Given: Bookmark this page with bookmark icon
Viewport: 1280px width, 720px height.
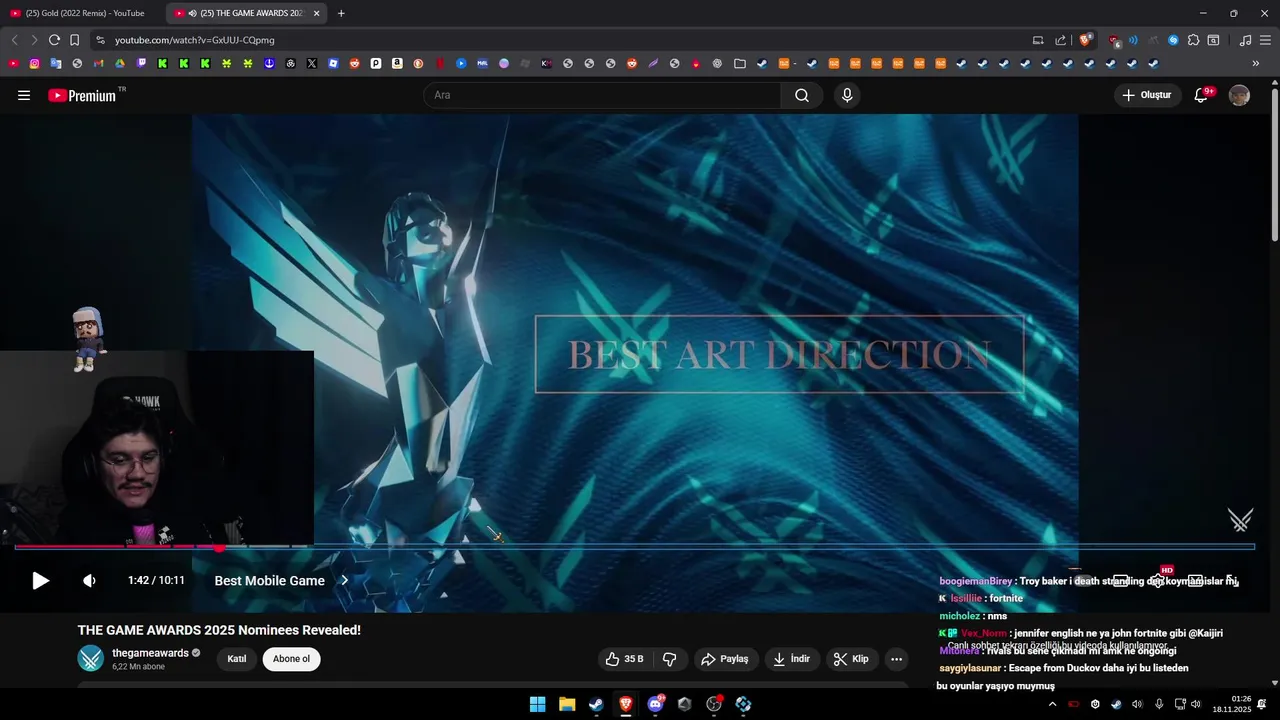Looking at the screenshot, I should coord(74,40).
